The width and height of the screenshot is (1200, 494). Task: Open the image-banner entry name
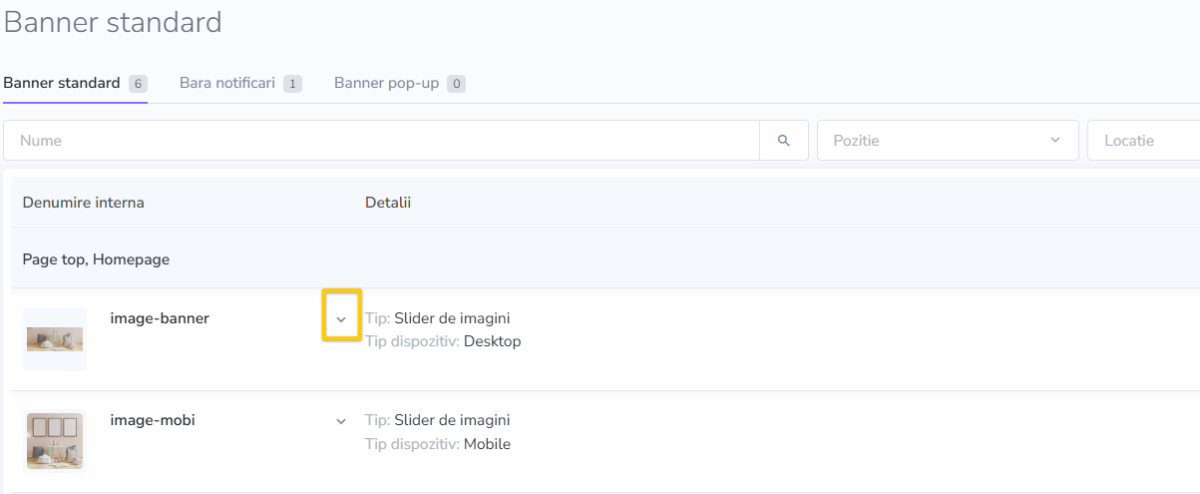(x=160, y=319)
